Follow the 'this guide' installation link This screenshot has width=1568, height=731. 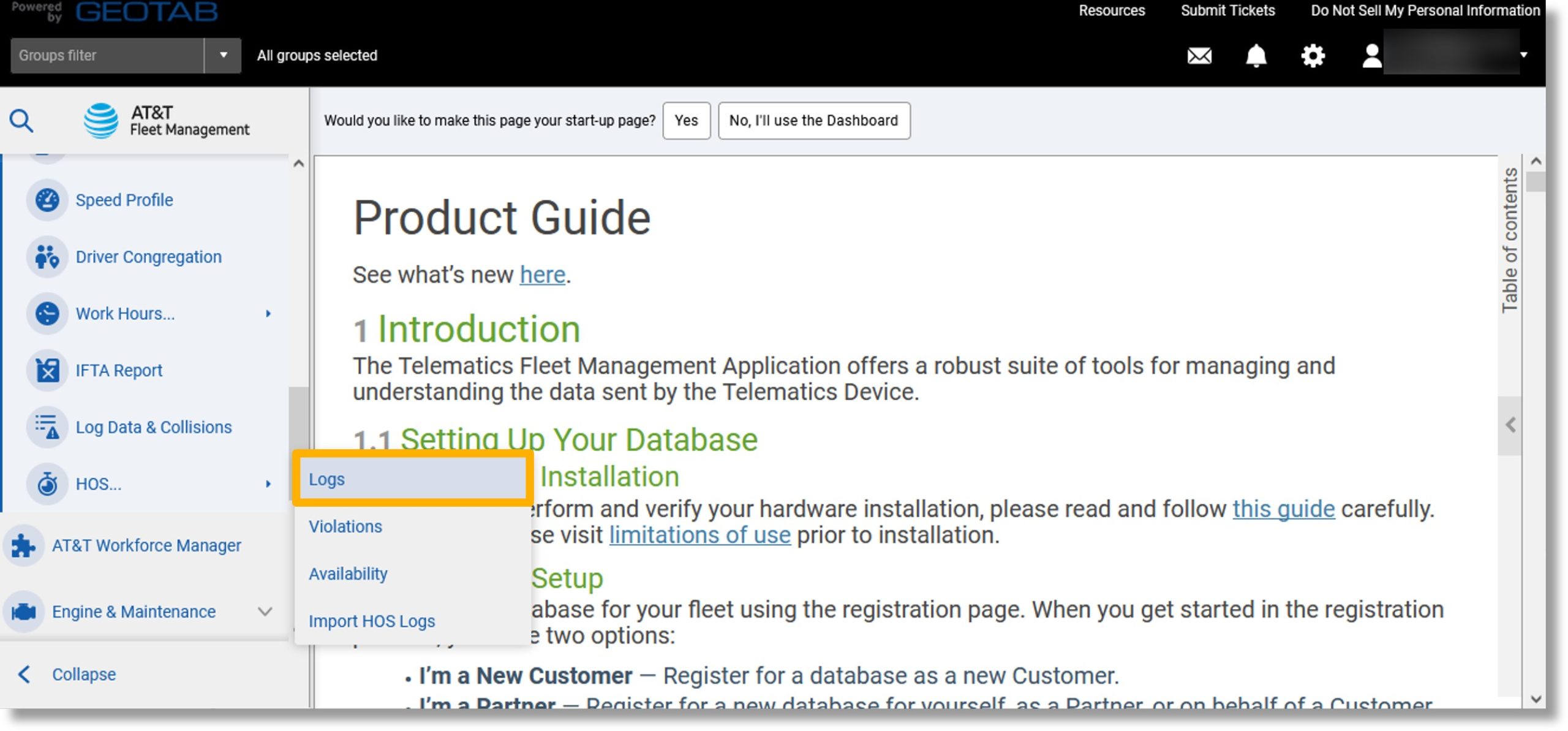pyautogui.click(x=1283, y=509)
